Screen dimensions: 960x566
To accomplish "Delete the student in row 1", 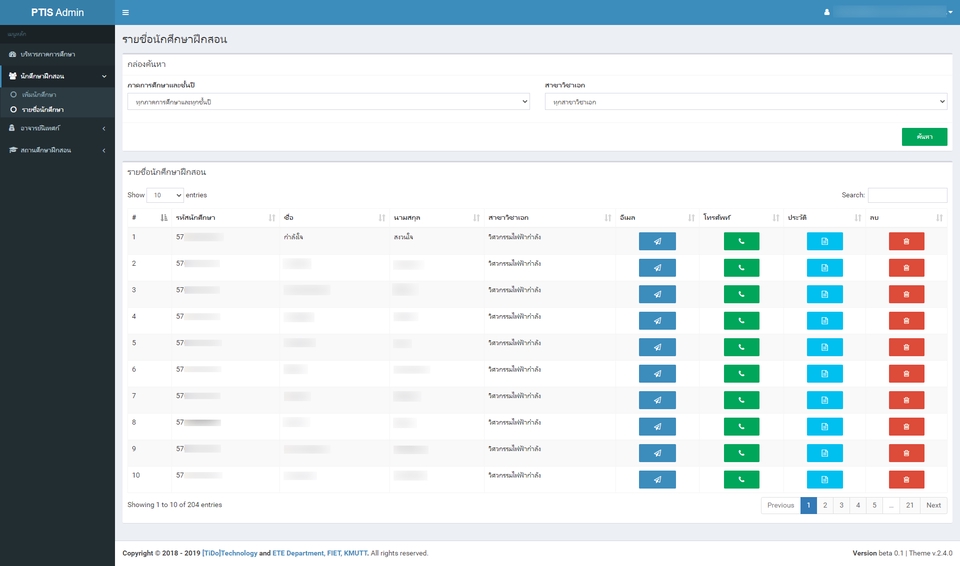I will 906,241.
